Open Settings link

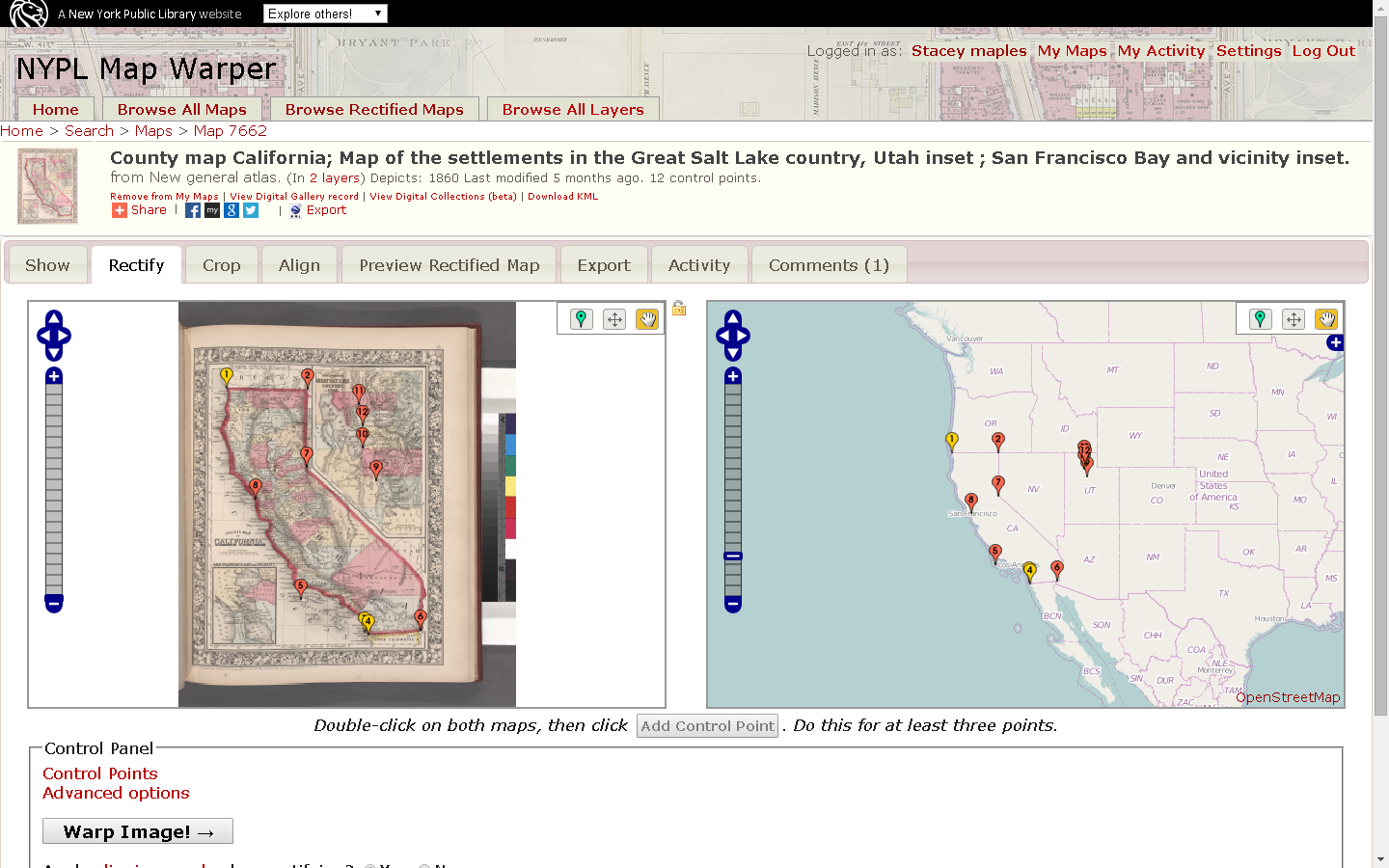point(1249,51)
